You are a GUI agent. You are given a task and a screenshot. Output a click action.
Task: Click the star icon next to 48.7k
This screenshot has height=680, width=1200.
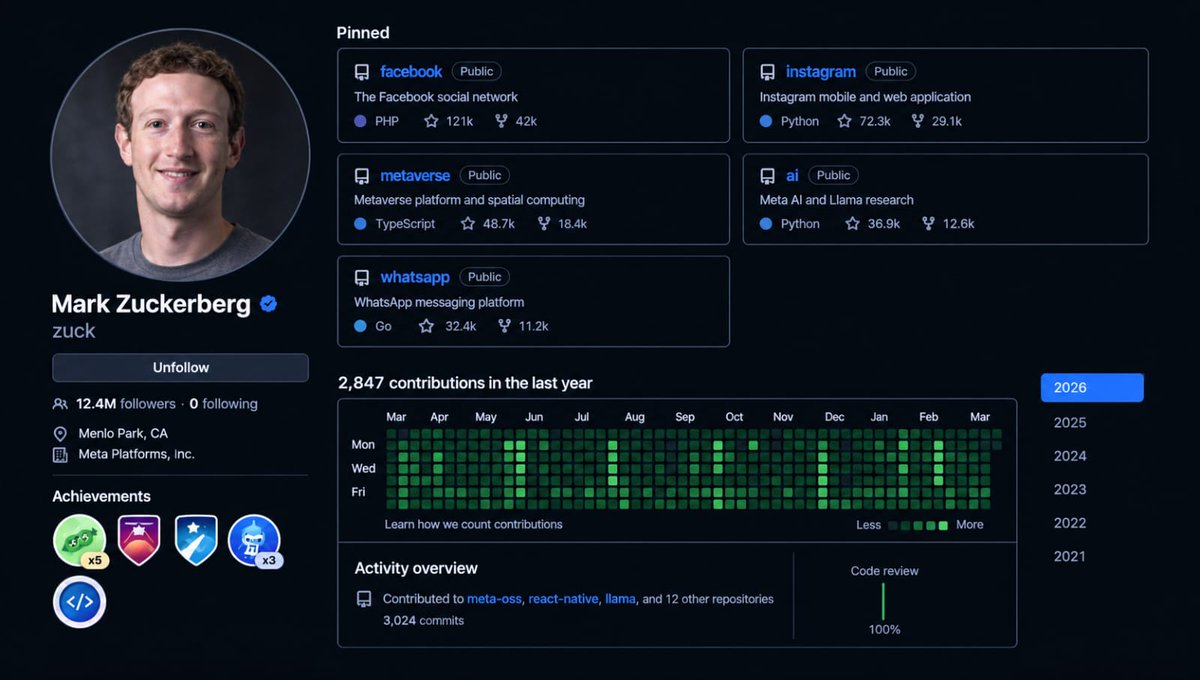[468, 224]
